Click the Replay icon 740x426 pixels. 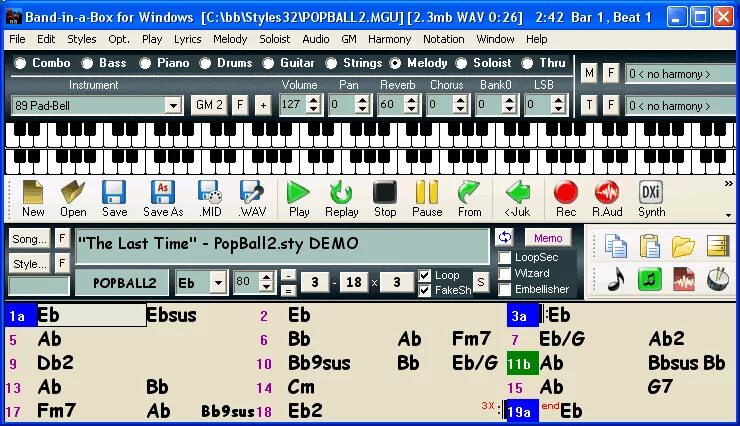point(341,193)
